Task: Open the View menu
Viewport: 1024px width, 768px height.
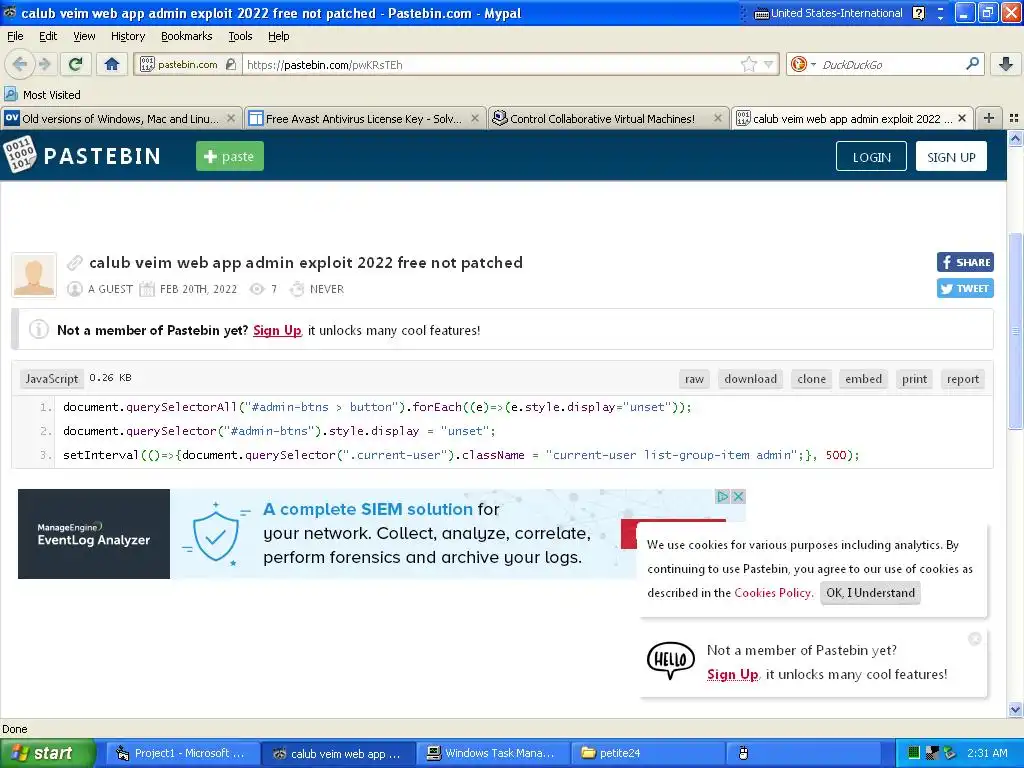Action: (x=84, y=36)
